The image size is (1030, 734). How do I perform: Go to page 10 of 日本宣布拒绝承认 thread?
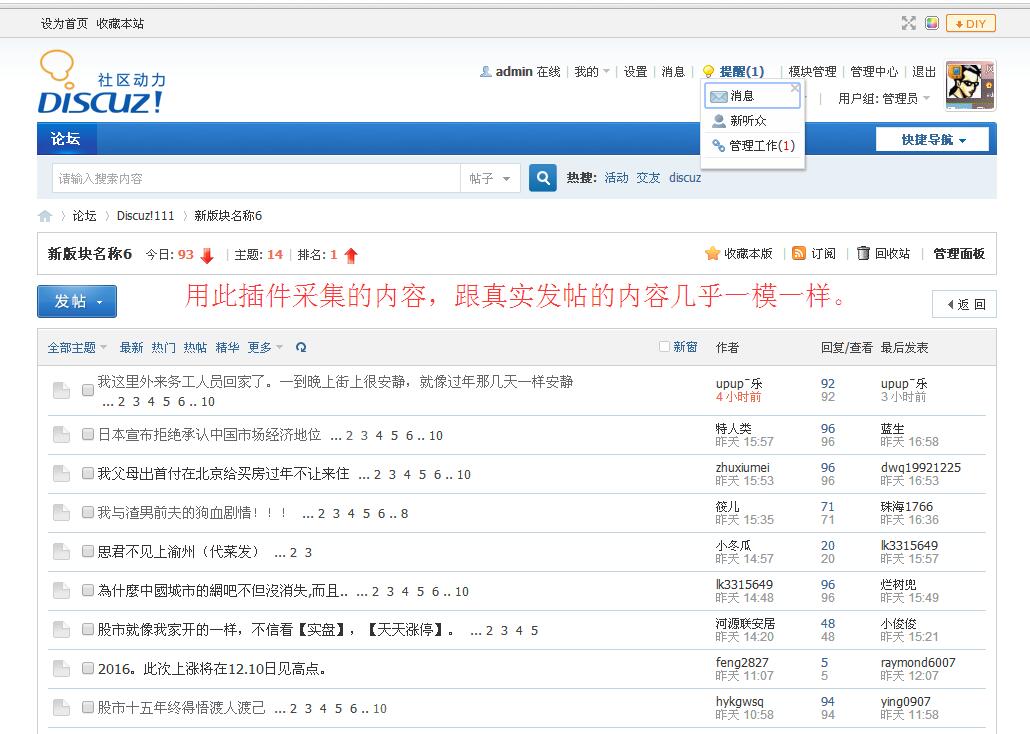[x=436, y=435]
